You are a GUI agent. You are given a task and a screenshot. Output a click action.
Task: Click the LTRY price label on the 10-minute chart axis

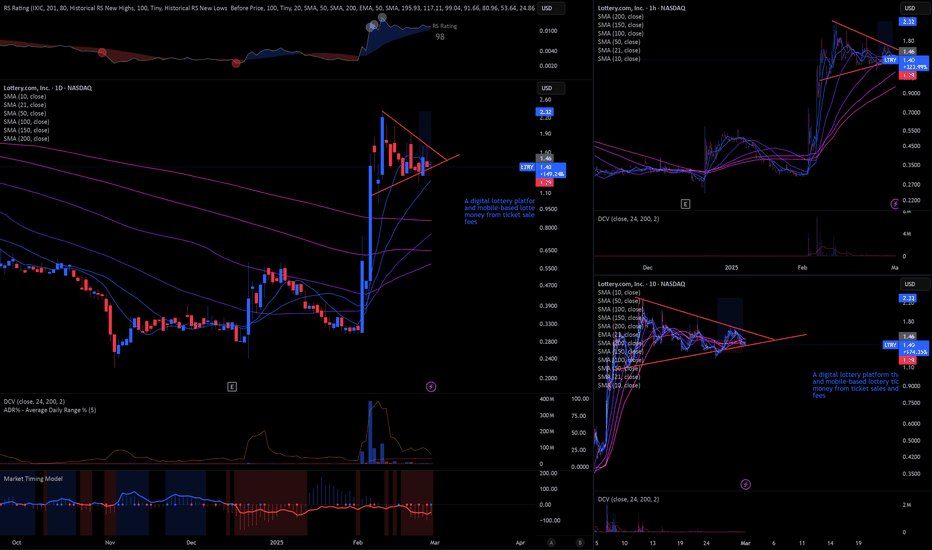890,345
